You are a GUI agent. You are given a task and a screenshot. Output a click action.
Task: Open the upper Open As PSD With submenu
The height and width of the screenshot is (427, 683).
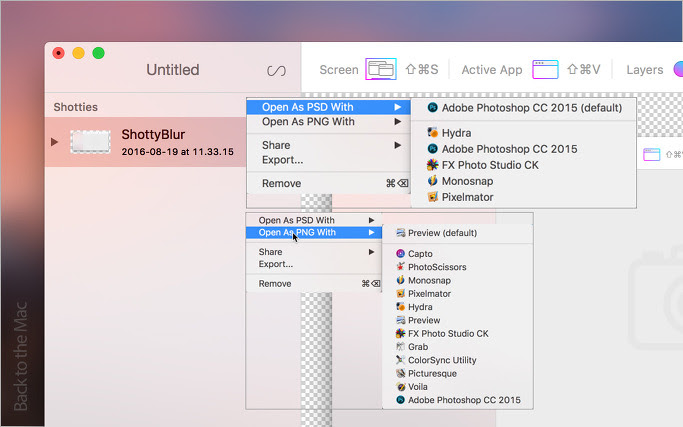pos(328,107)
